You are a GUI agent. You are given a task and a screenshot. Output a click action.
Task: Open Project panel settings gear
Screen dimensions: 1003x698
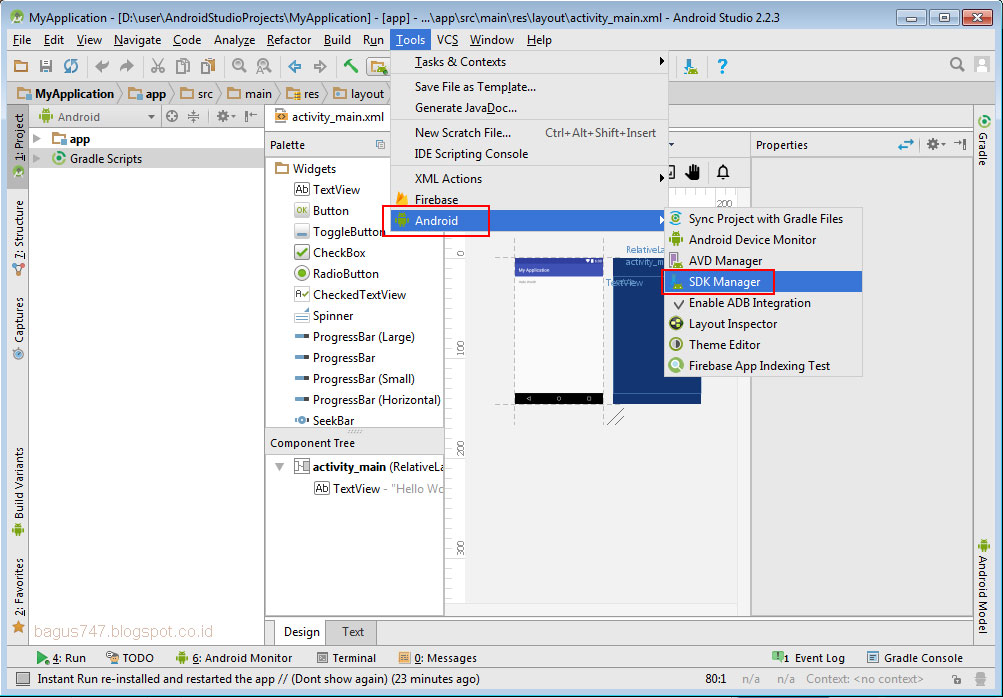225,116
